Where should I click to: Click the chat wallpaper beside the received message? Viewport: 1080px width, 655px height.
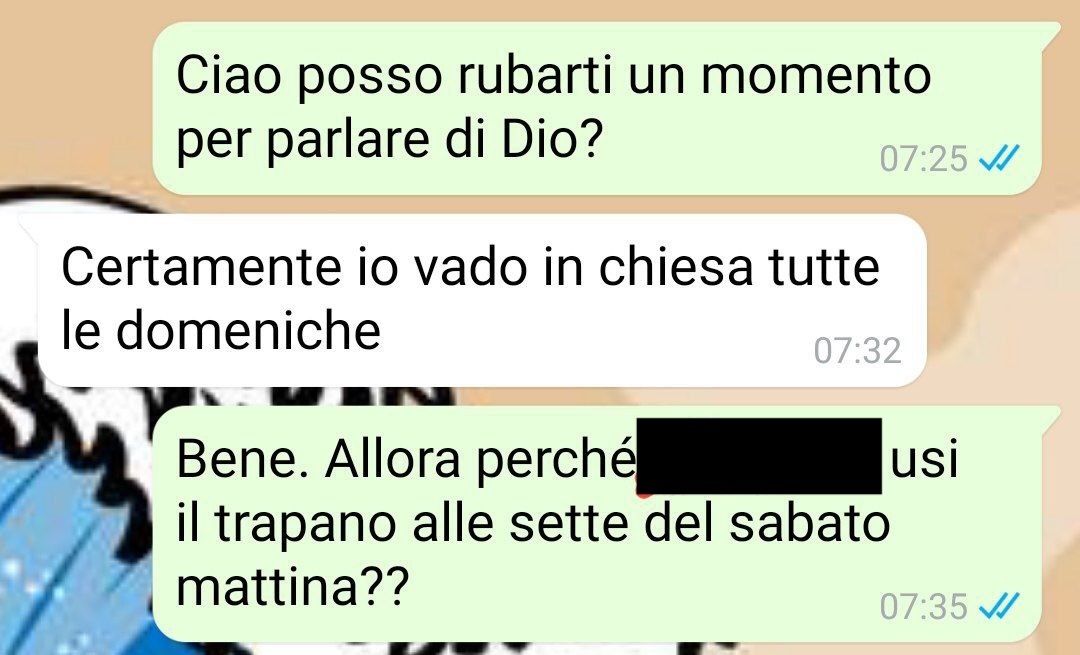[999, 303]
